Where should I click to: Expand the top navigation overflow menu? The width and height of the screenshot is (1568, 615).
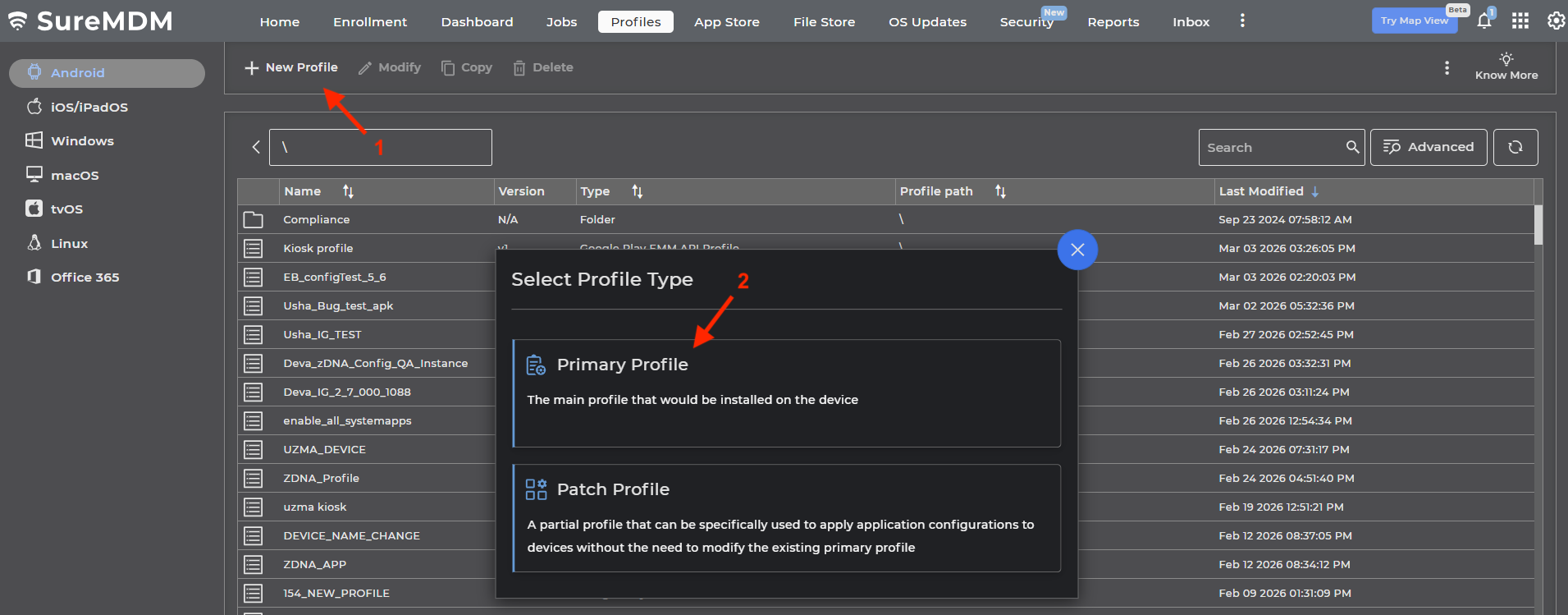tap(1242, 21)
